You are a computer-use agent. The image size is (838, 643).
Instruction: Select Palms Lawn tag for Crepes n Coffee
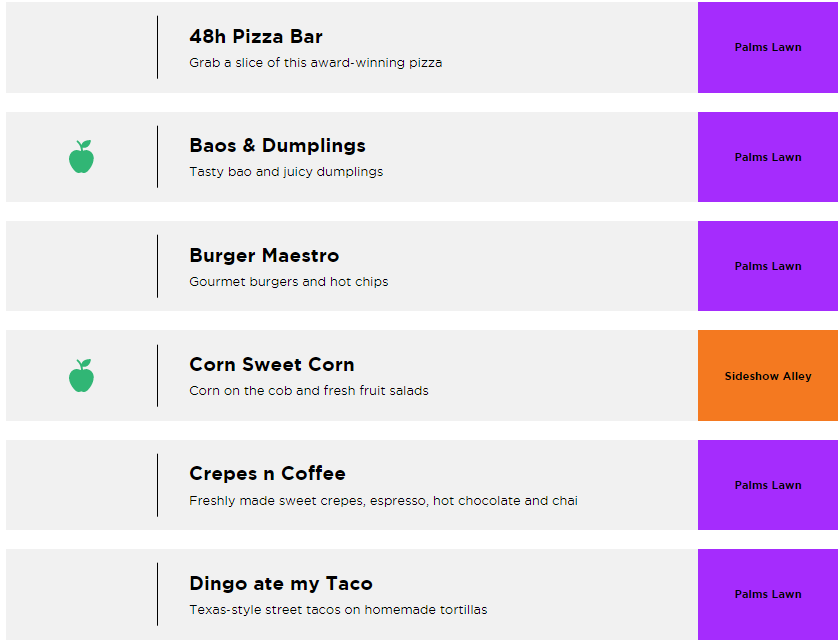click(x=768, y=485)
